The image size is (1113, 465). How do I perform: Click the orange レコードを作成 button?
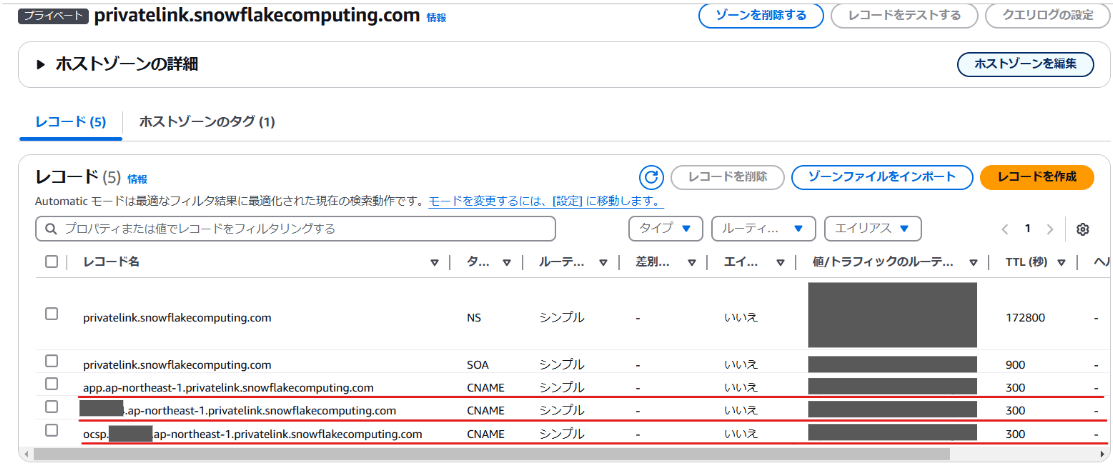[x=1036, y=177]
